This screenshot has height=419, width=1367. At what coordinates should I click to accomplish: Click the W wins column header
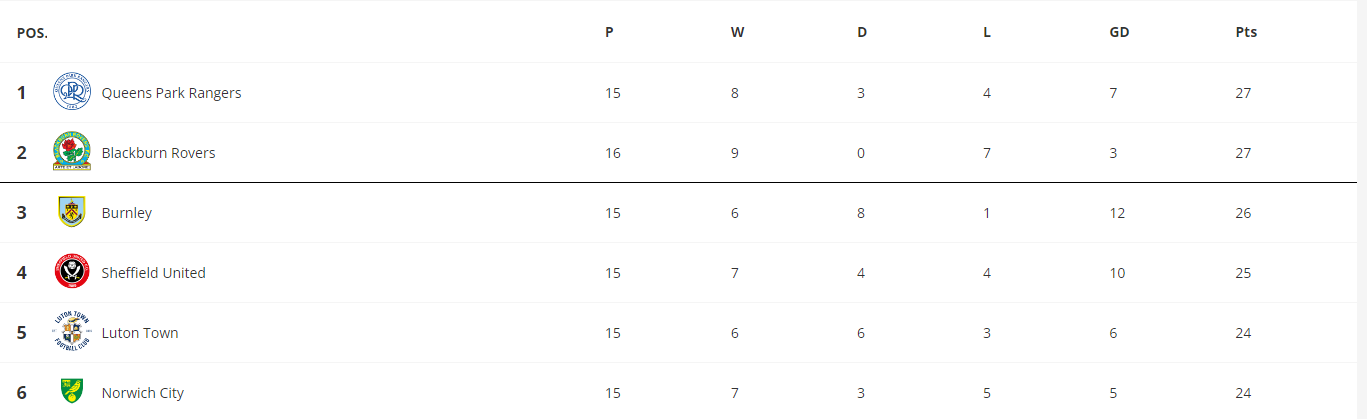click(x=737, y=32)
